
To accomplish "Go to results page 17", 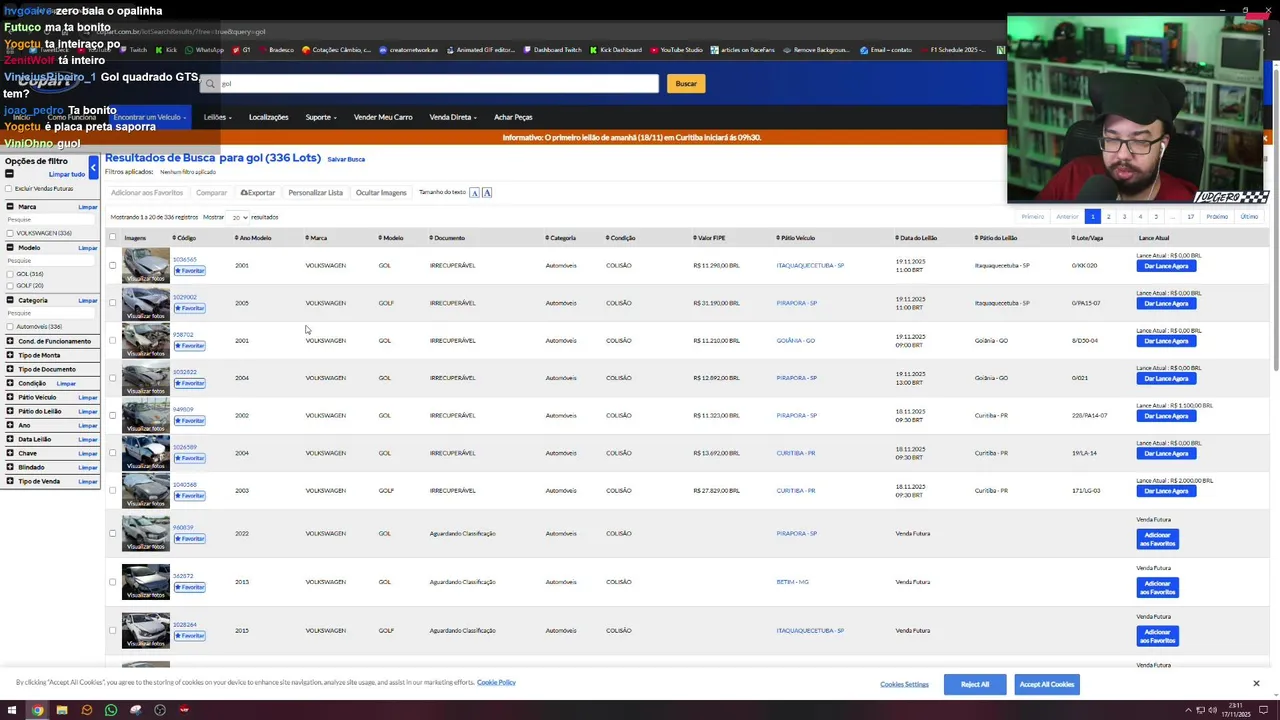I will pos(1190,217).
